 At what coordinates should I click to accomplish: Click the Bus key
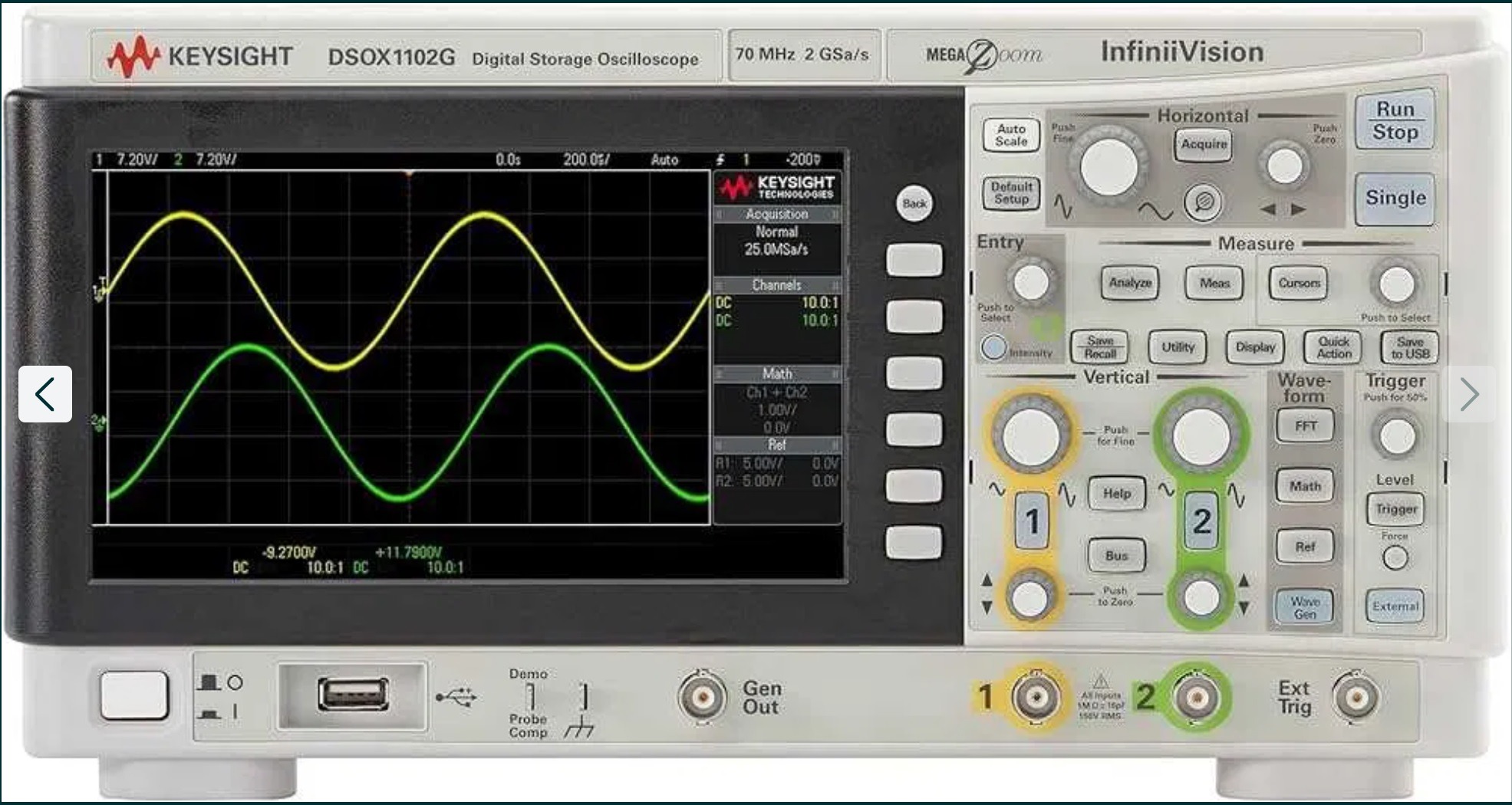[1117, 556]
